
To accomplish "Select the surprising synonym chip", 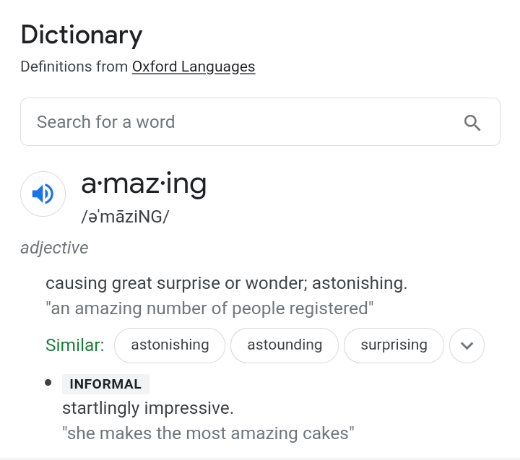I will tap(394, 345).
